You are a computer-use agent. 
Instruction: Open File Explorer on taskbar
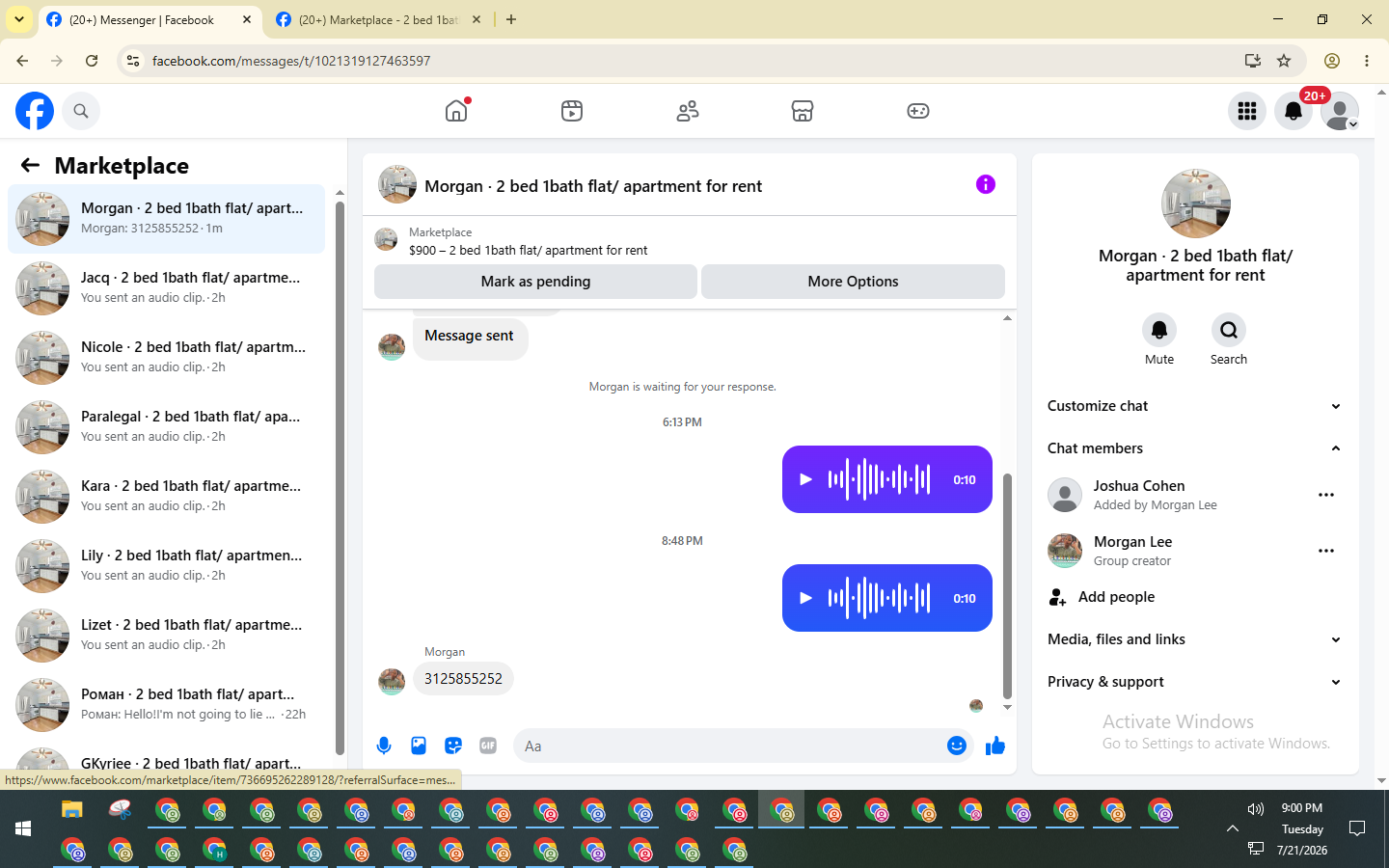tap(72, 810)
